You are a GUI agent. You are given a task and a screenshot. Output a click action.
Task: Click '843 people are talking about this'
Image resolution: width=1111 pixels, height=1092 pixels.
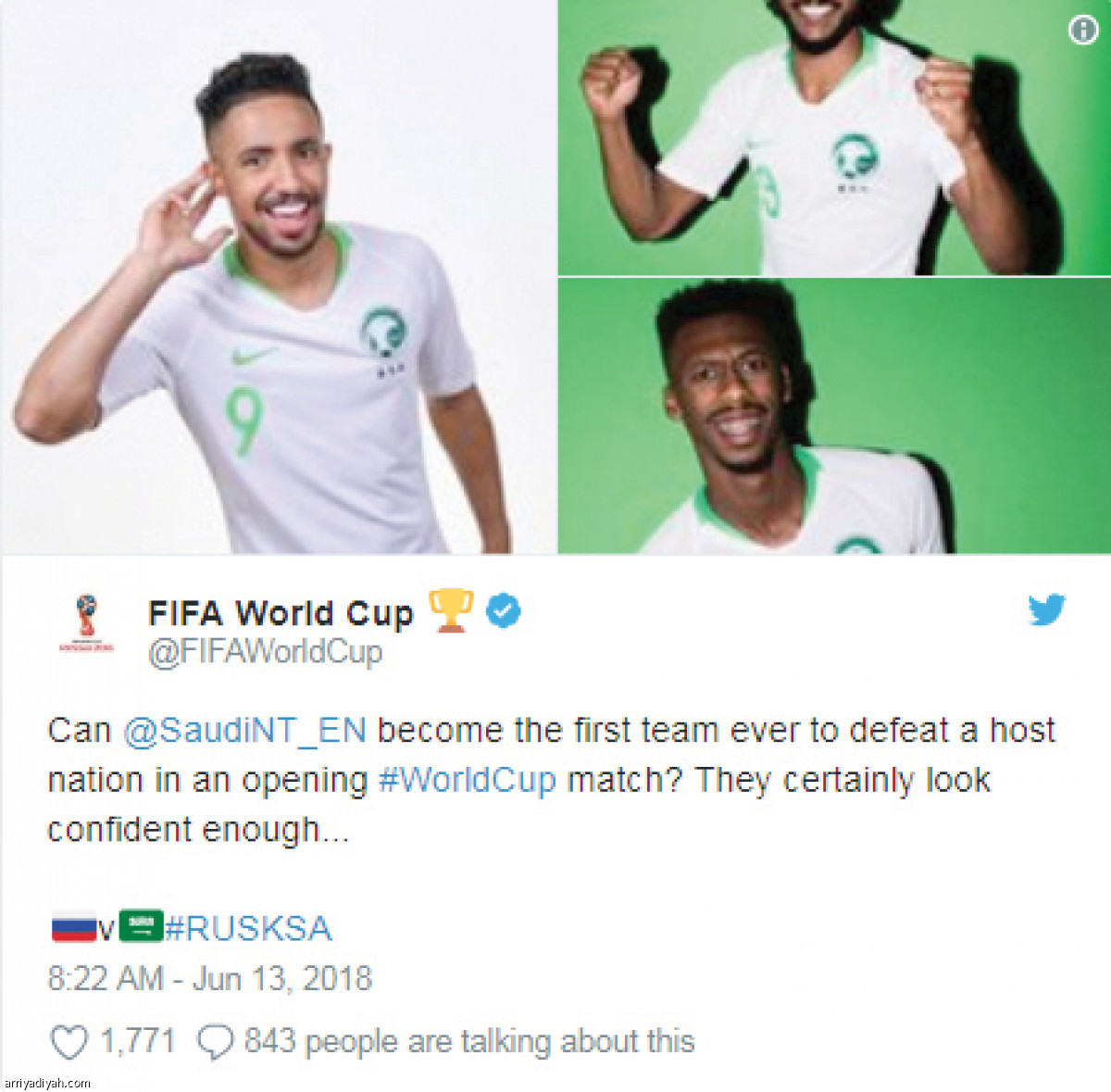tap(469, 1042)
